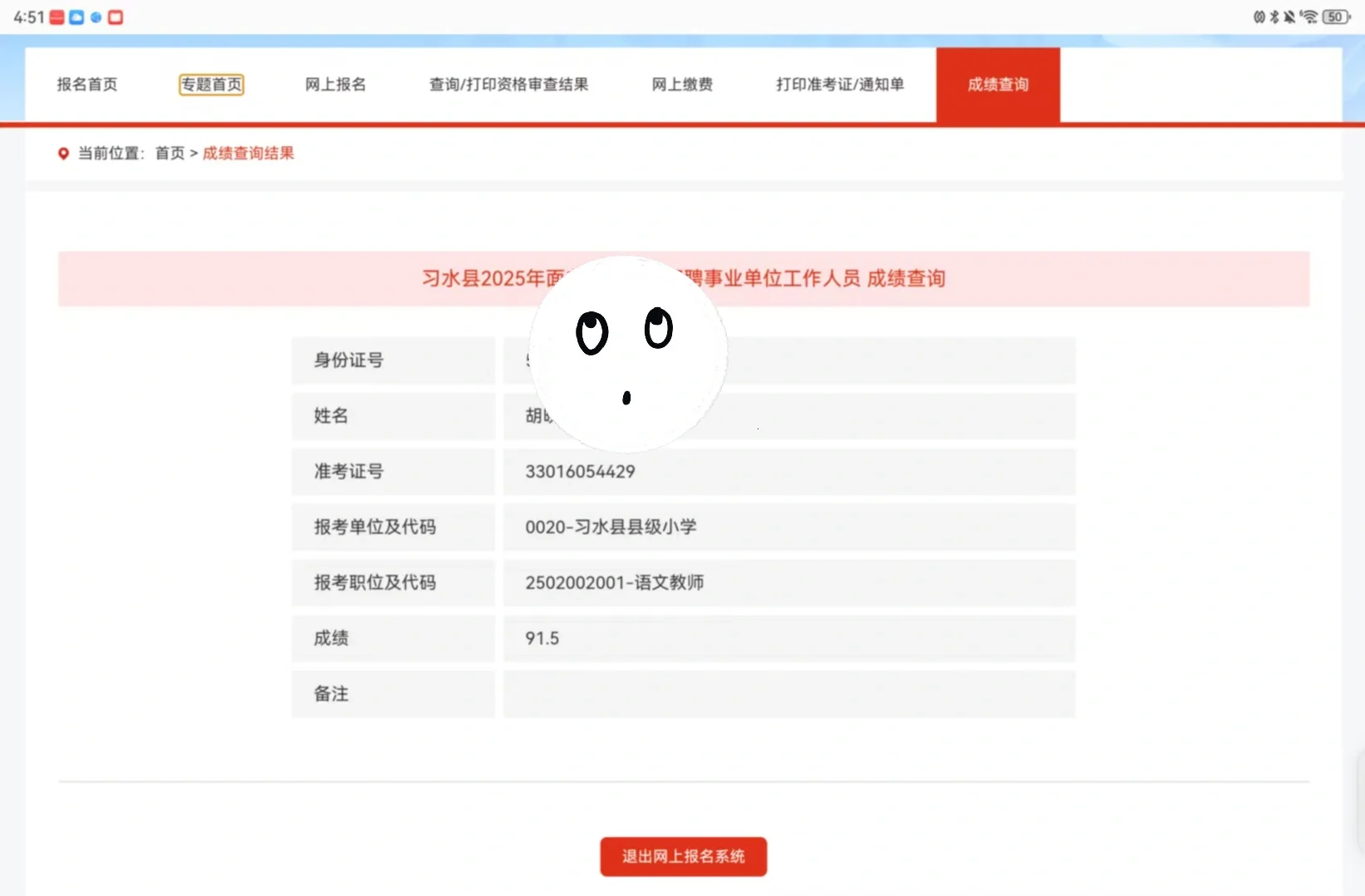Image resolution: width=1365 pixels, height=896 pixels.
Task: Open the 首页 breadcrumb link
Action: point(169,153)
